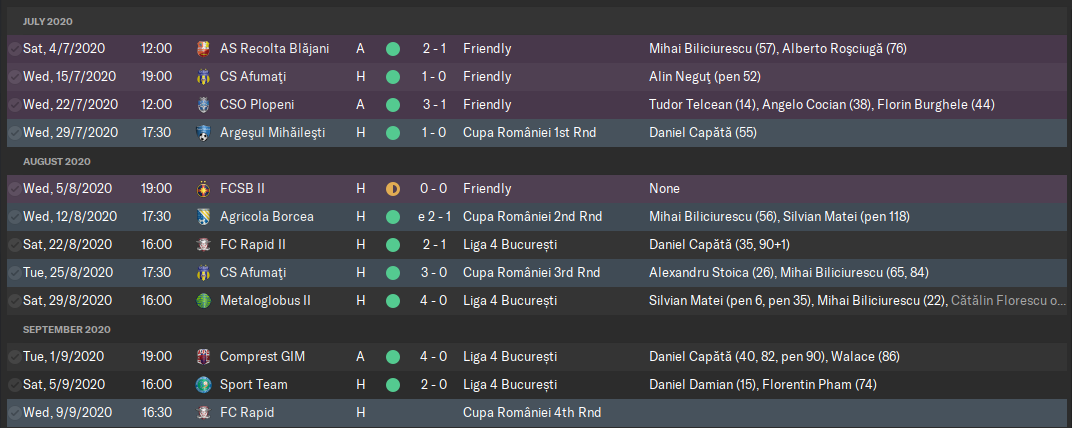Click the FCSB II club logo
Image resolution: width=1072 pixels, height=428 pixels.
tap(202, 189)
